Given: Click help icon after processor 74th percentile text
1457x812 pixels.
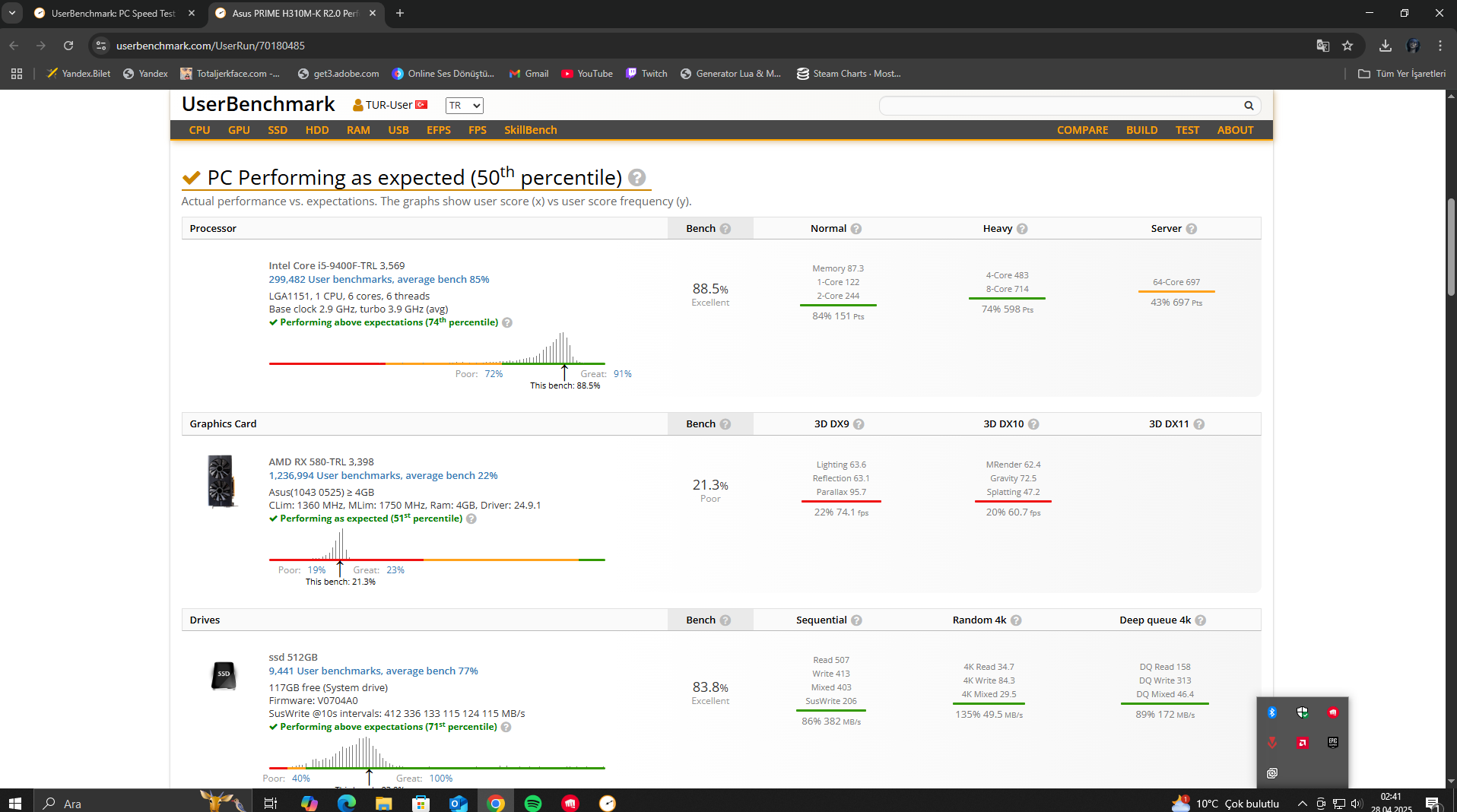Looking at the screenshot, I should tap(507, 323).
